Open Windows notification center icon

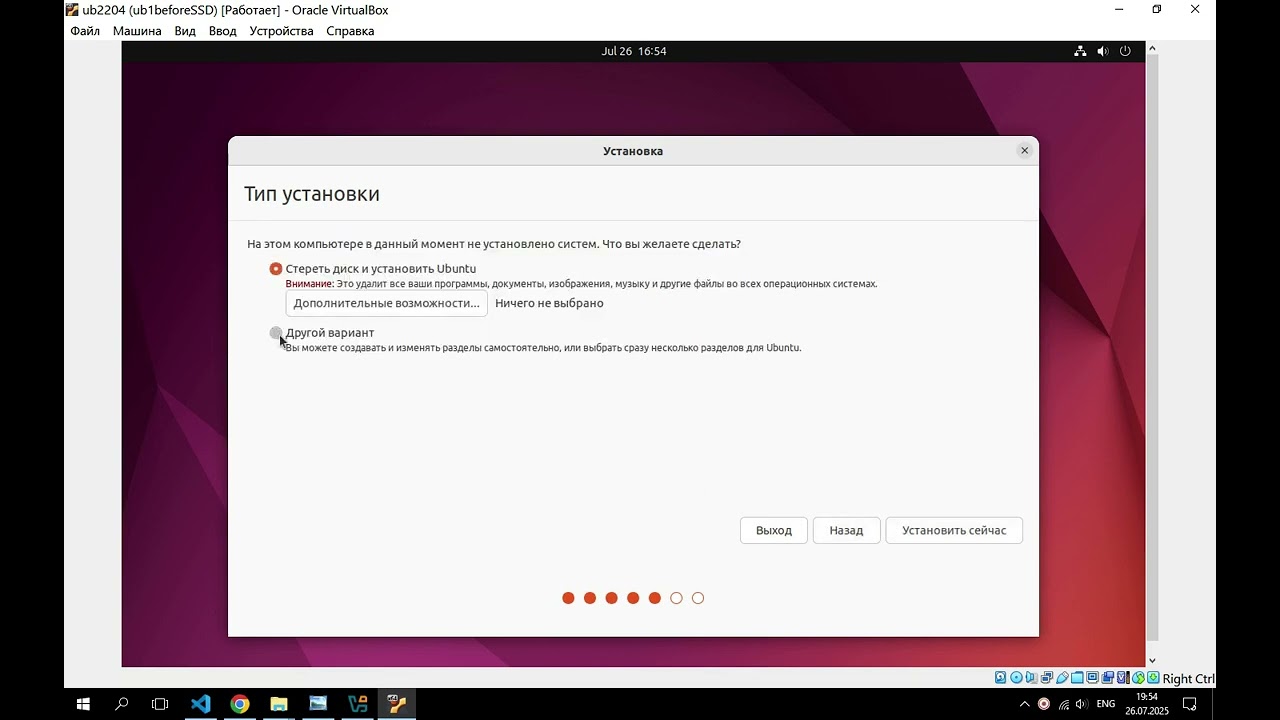coord(1190,704)
